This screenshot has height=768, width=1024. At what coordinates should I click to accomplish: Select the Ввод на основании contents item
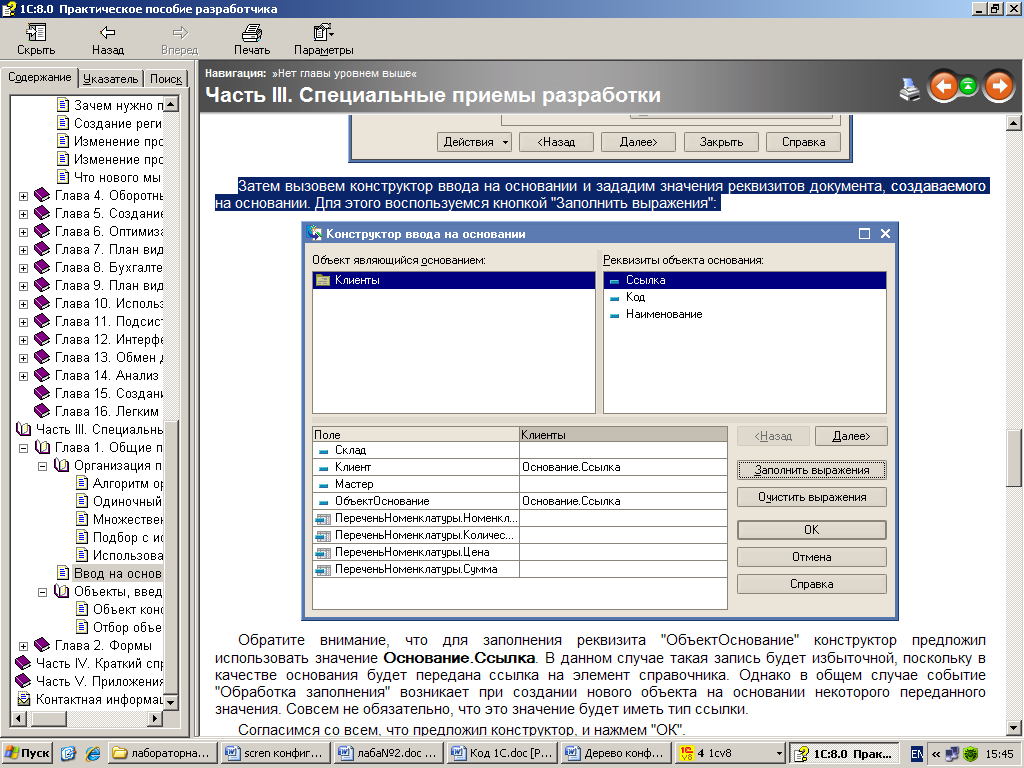(117, 573)
